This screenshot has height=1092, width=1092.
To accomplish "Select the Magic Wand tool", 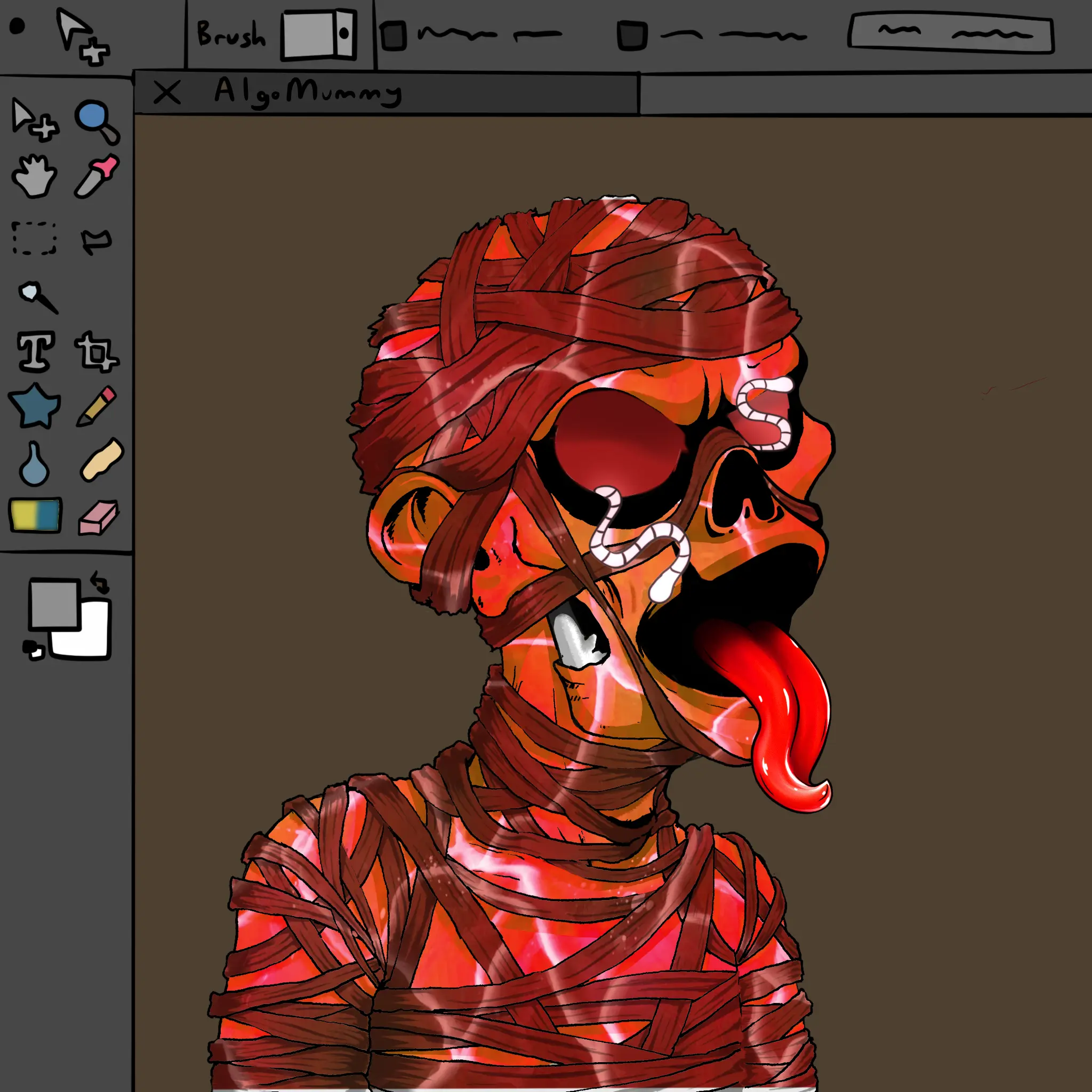I will point(36,296).
